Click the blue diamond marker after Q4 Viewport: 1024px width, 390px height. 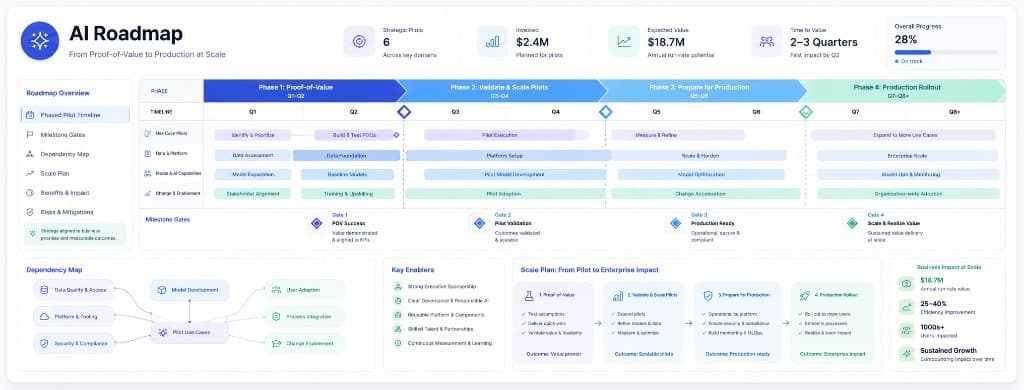pos(605,112)
